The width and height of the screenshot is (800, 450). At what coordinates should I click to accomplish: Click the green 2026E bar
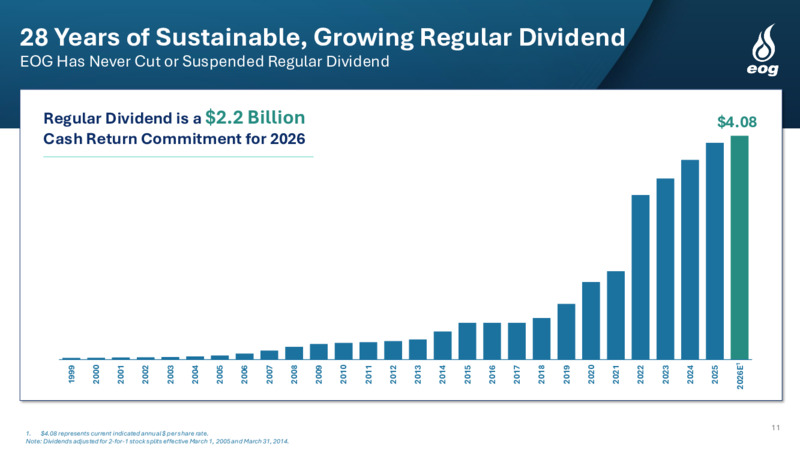pos(739,247)
